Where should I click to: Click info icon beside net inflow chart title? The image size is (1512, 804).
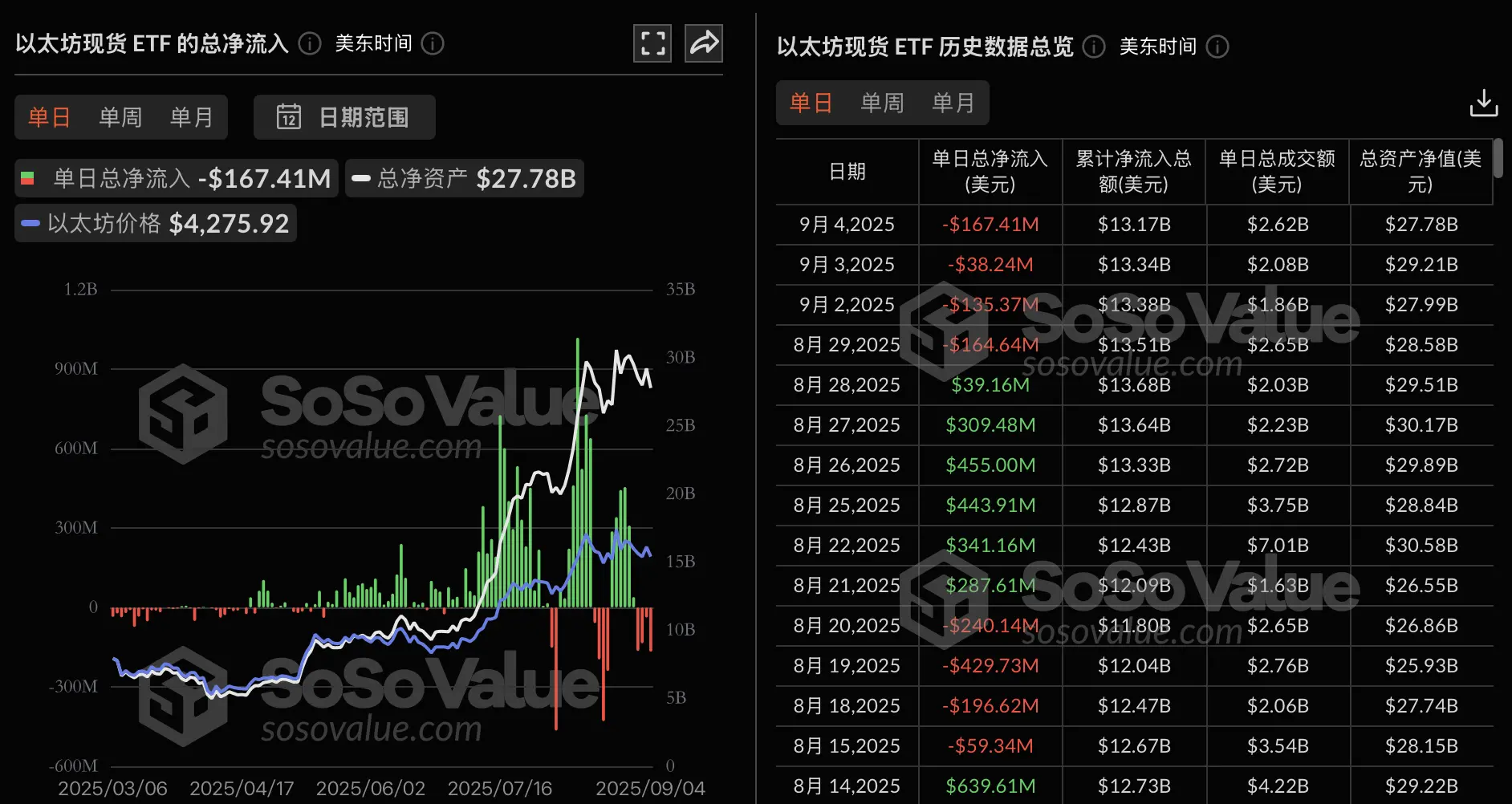[x=310, y=43]
